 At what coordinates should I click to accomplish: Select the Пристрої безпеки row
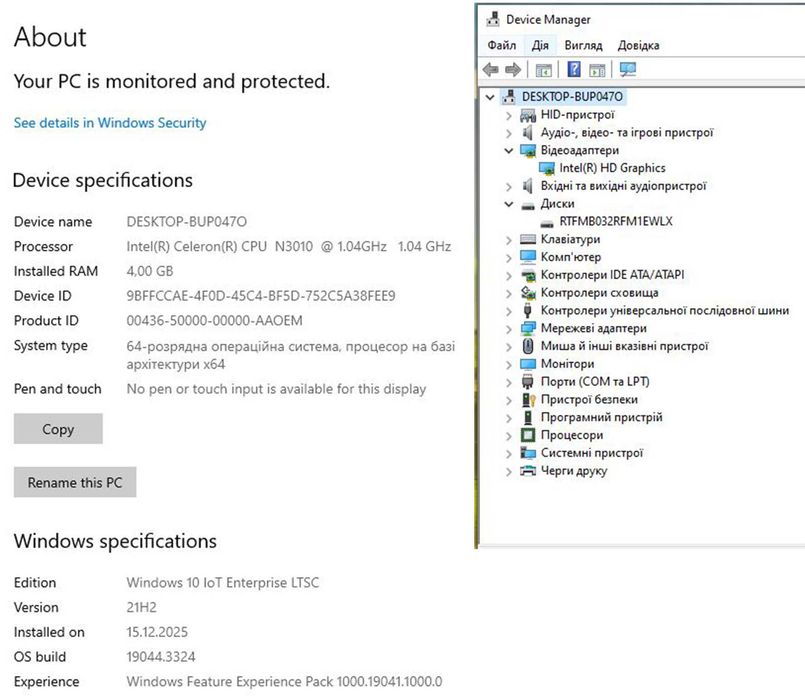pos(589,399)
